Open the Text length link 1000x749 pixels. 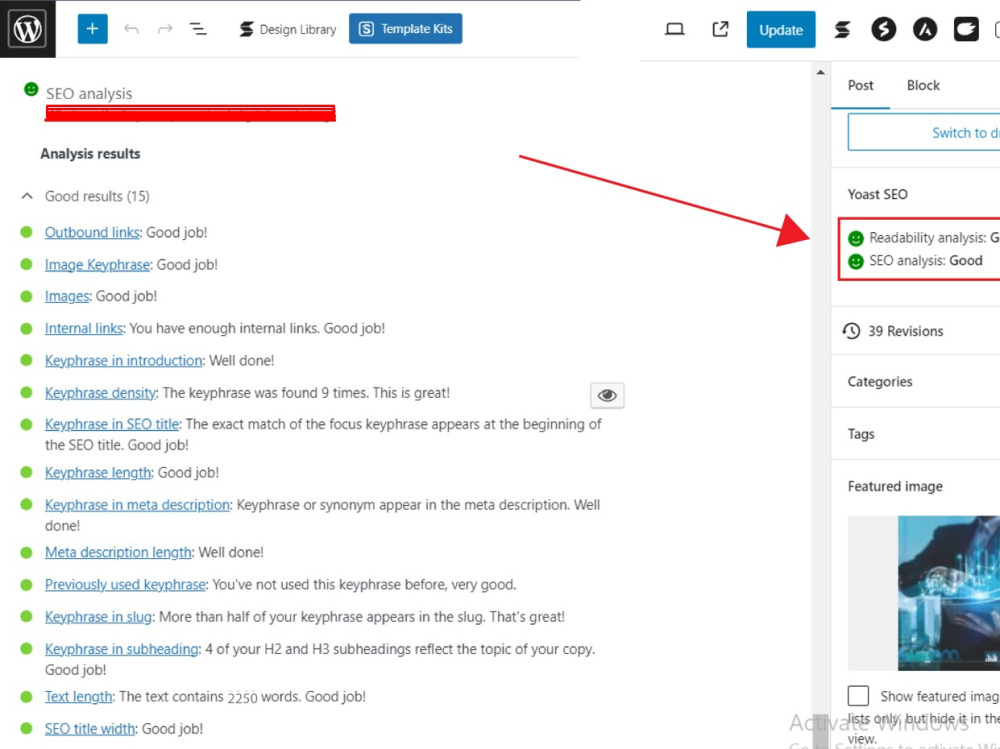point(78,697)
